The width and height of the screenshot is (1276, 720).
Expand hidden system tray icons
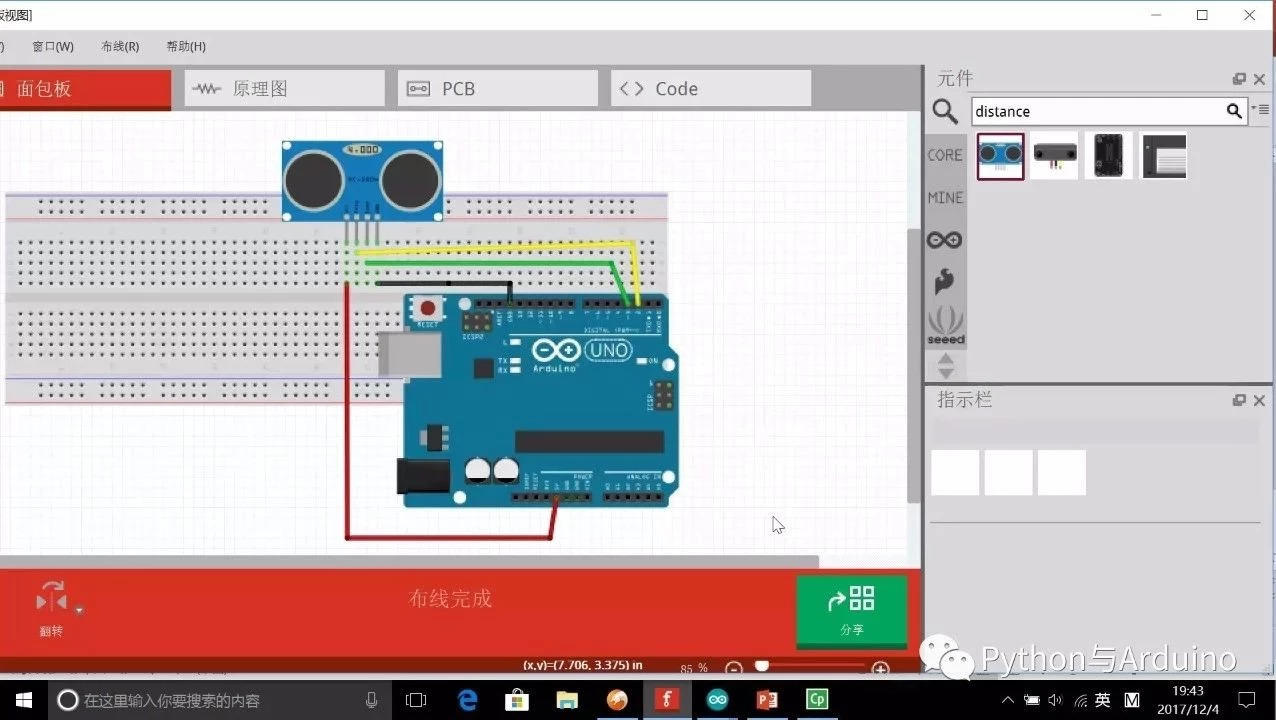[x=1007, y=700]
